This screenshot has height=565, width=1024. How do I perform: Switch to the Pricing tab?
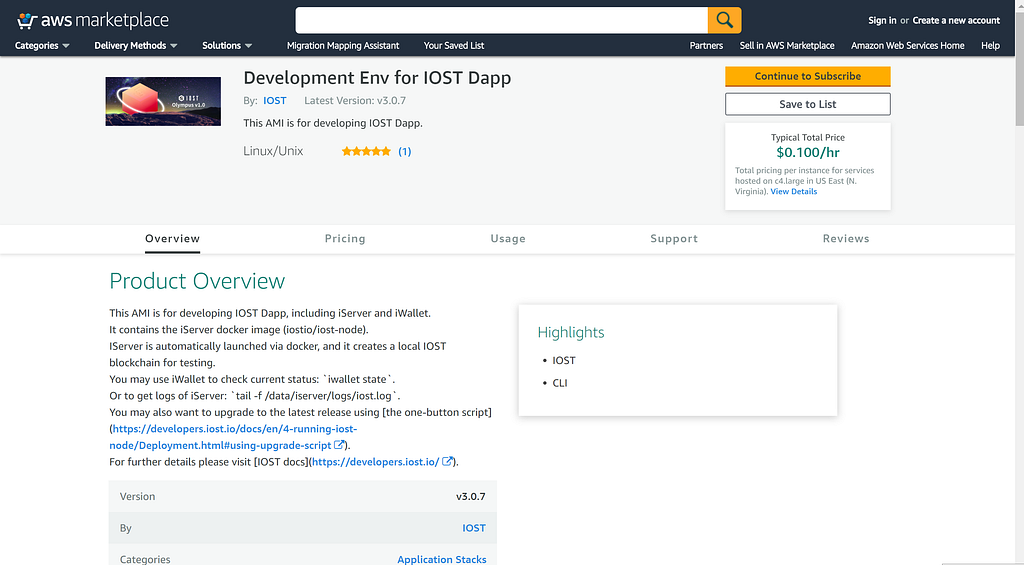(345, 239)
